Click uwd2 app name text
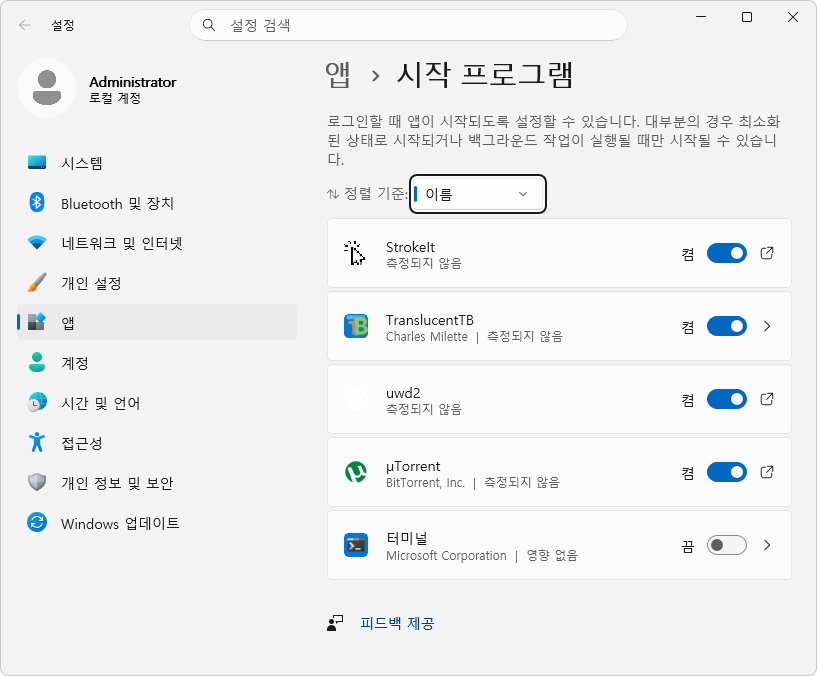 pyautogui.click(x=403, y=393)
